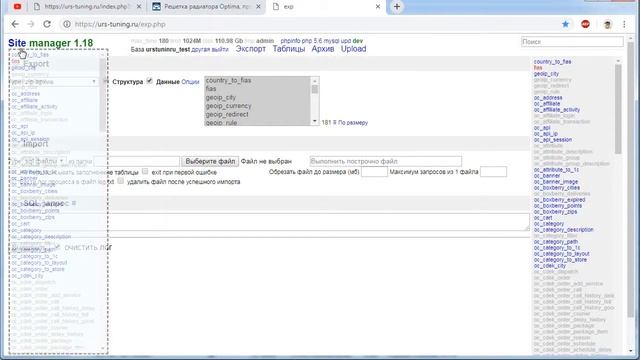Open the red ad blocker extension icon

585,24
